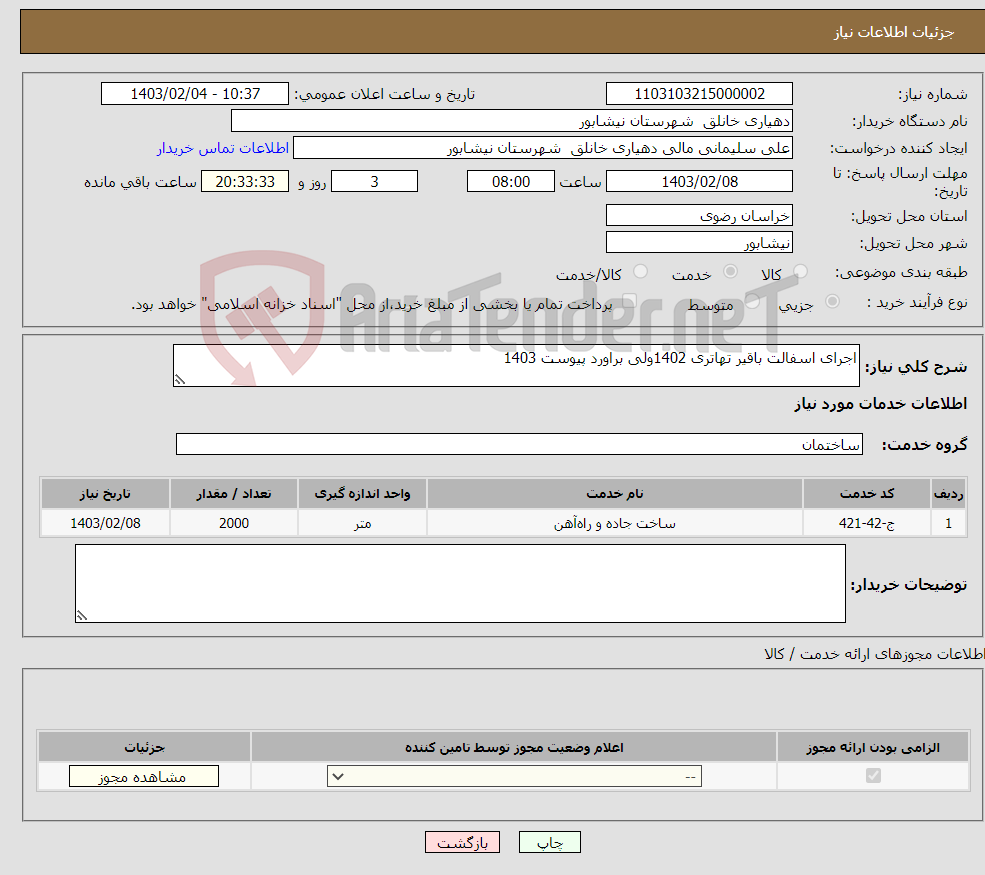Click the شماره نیاز number field
This screenshot has width=985, height=875.
pos(699,94)
